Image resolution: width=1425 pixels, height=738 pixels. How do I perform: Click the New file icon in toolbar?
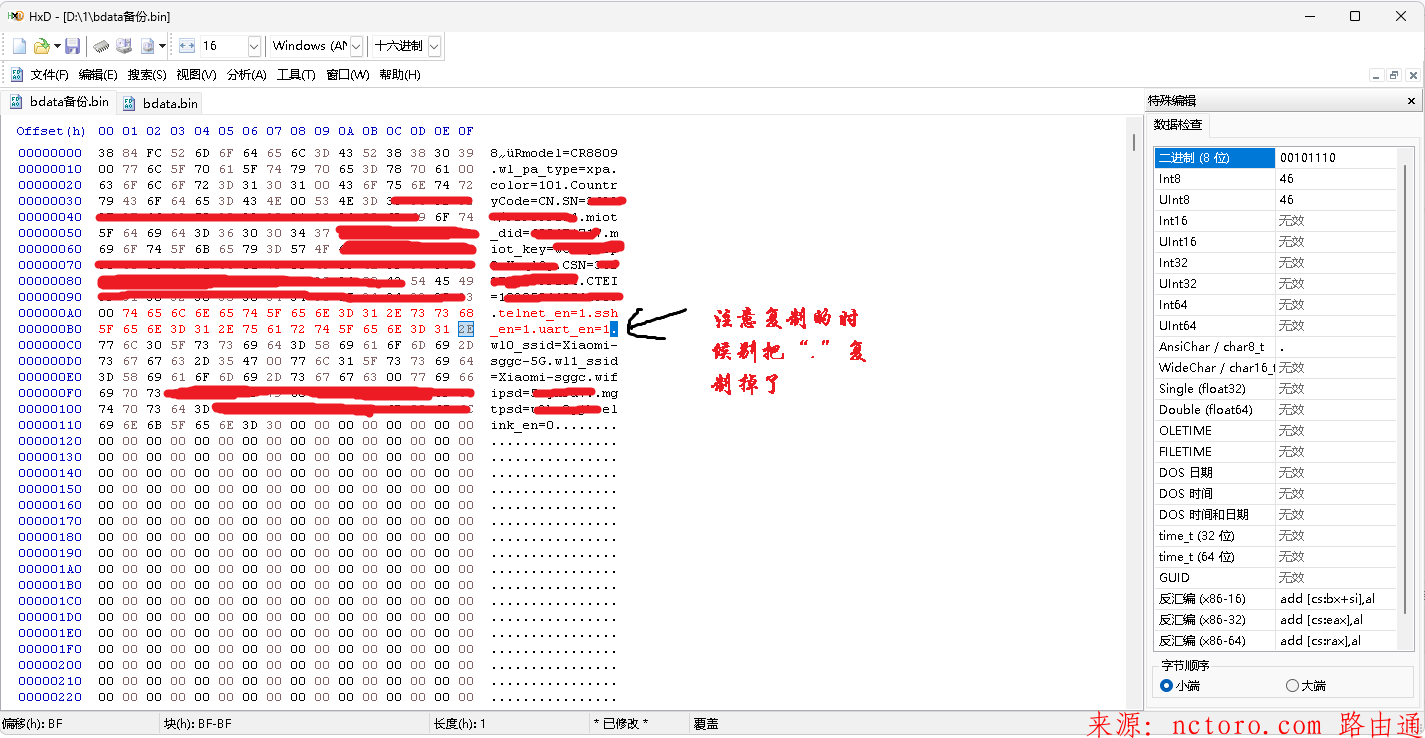coord(19,46)
